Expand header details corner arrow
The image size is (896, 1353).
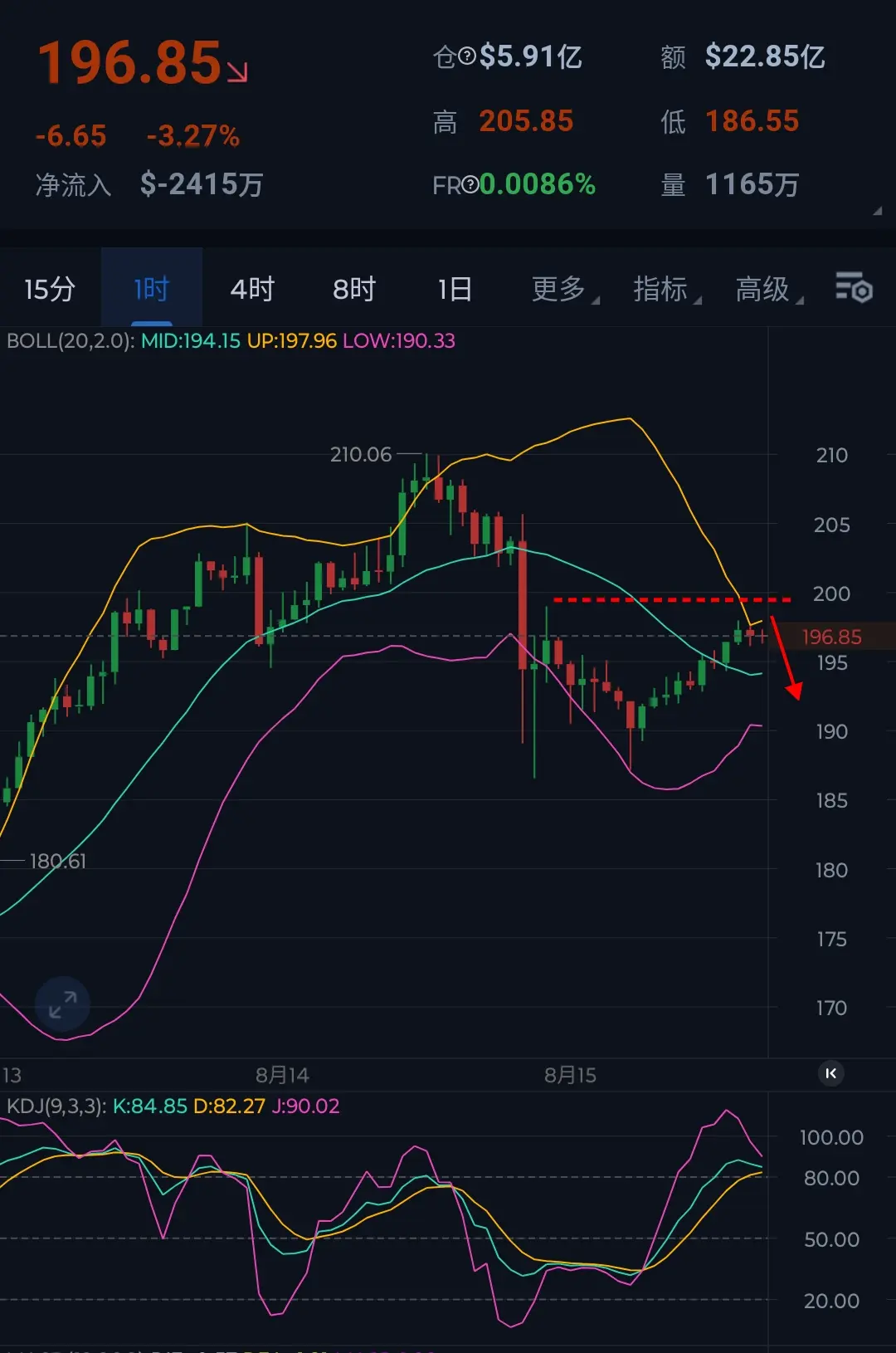click(877, 212)
